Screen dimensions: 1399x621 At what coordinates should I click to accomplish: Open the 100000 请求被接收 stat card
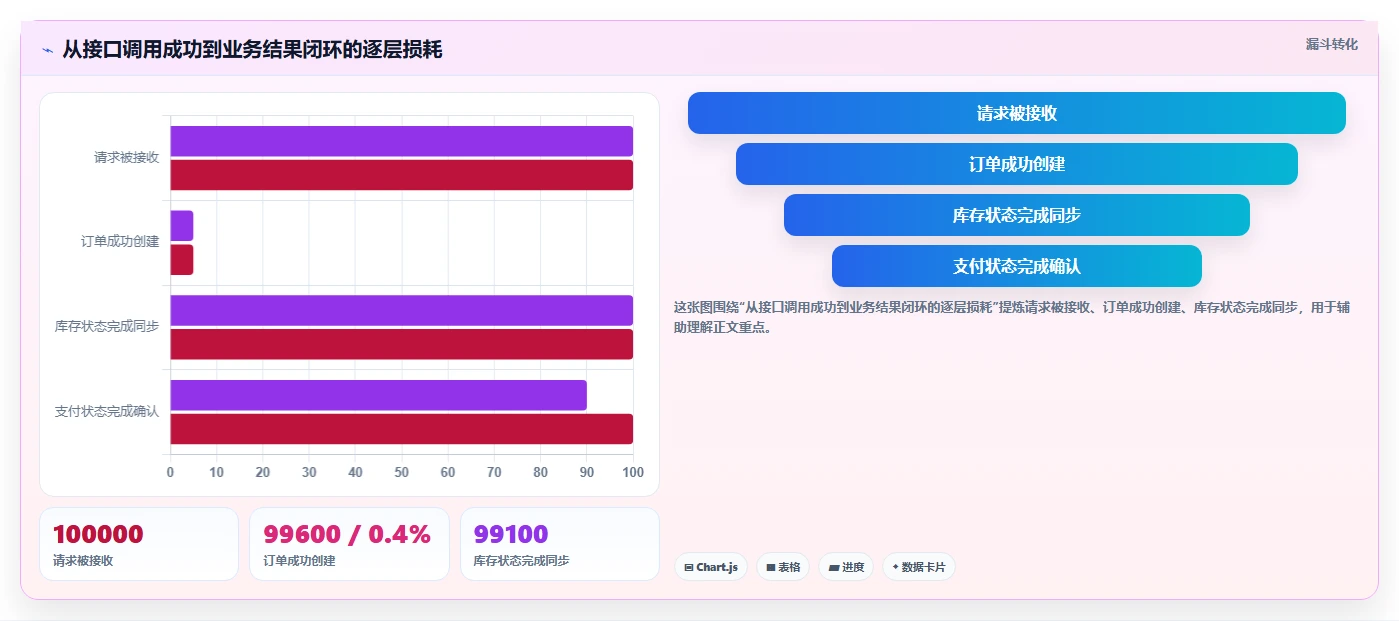pos(139,544)
